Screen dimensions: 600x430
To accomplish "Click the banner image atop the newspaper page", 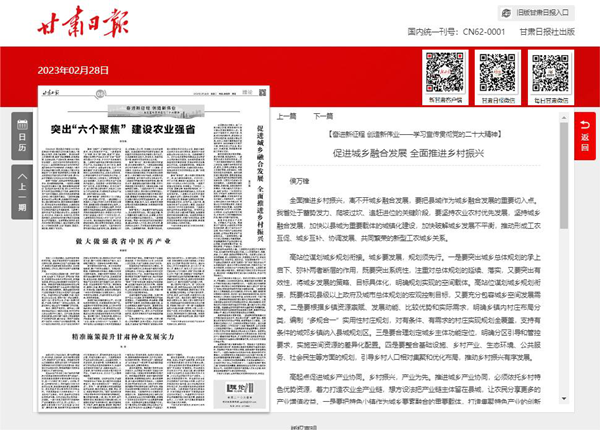I will tap(156, 111).
